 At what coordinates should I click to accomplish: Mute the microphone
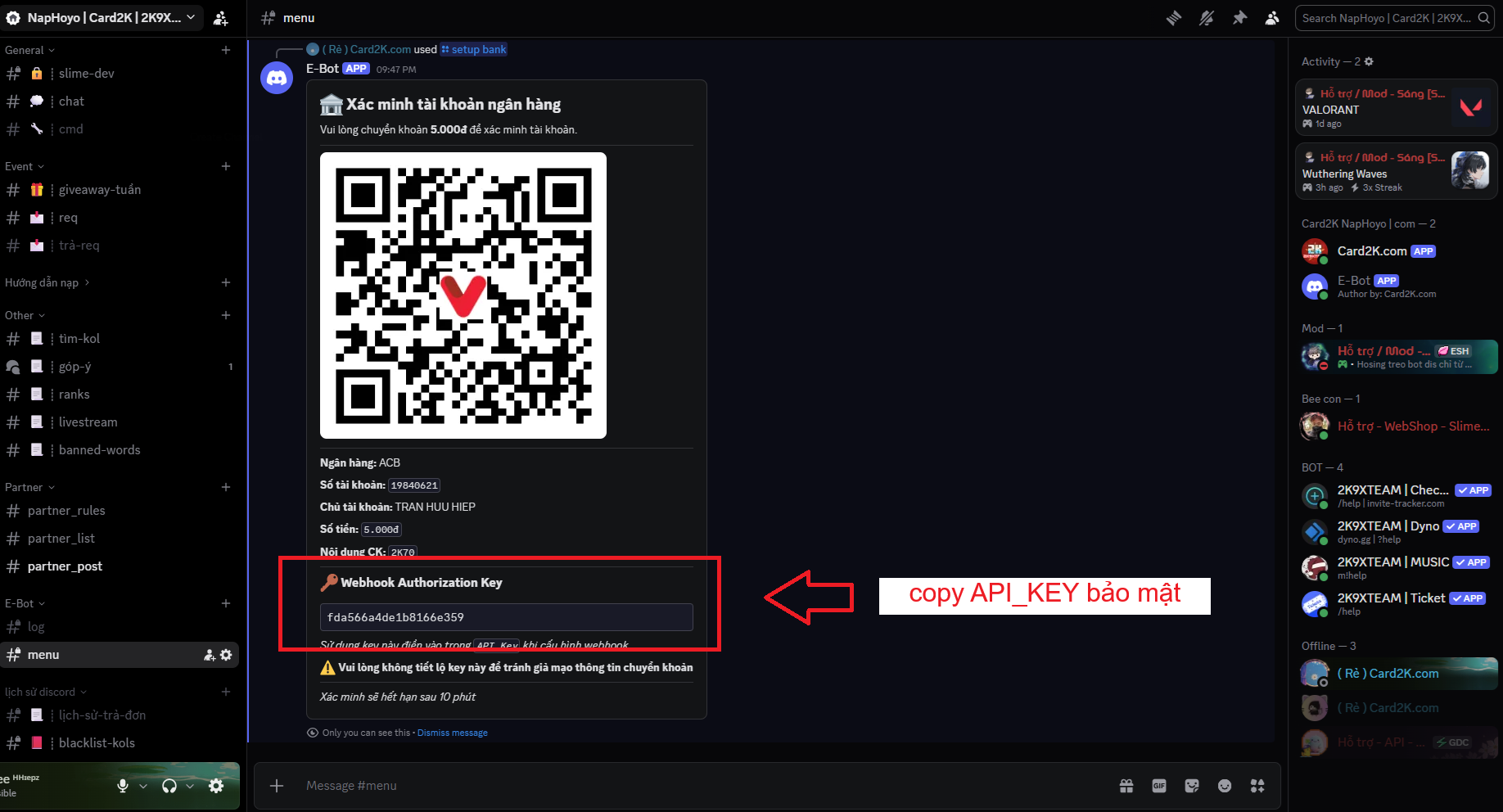[x=123, y=786]
